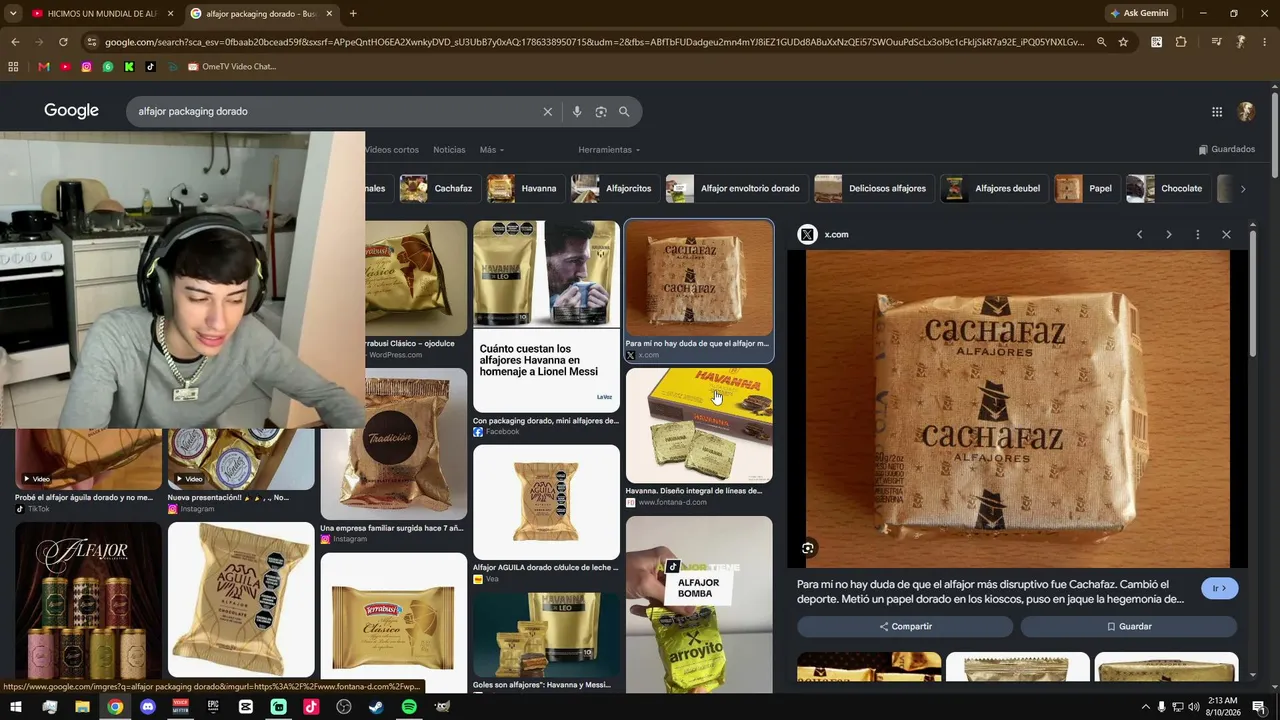Screen dimensions: 1280x720
Task: Filter by the Papel chip
Action: (1086, 189)
